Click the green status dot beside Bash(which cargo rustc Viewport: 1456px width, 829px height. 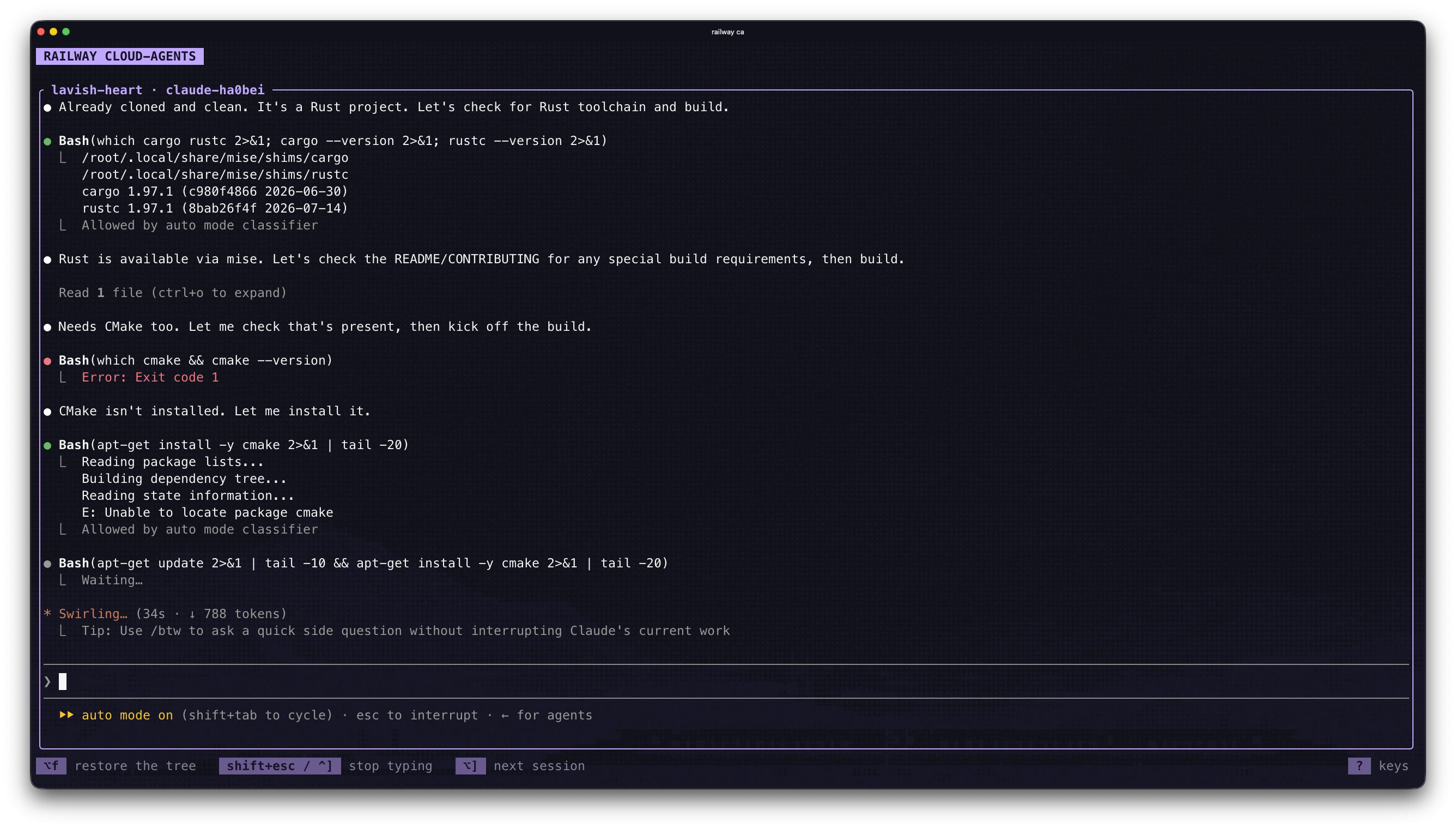click(x=48, y=141)
